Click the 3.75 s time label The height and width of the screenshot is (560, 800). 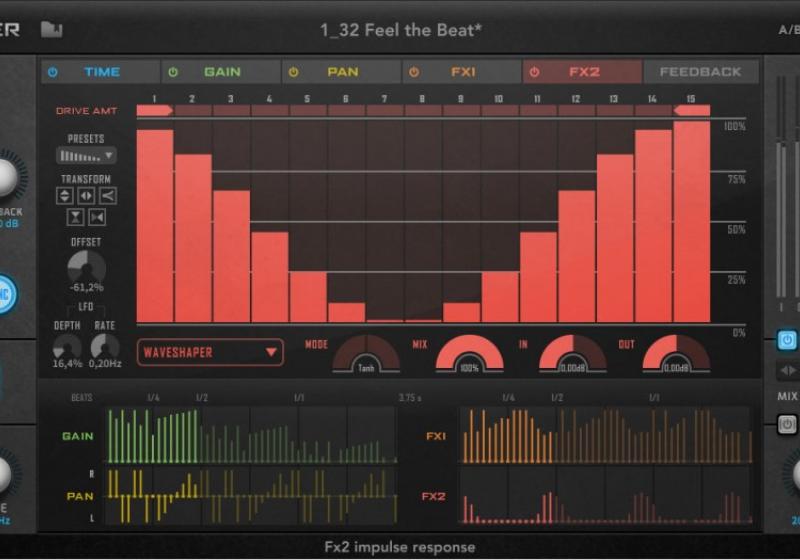tap(410, 397)
